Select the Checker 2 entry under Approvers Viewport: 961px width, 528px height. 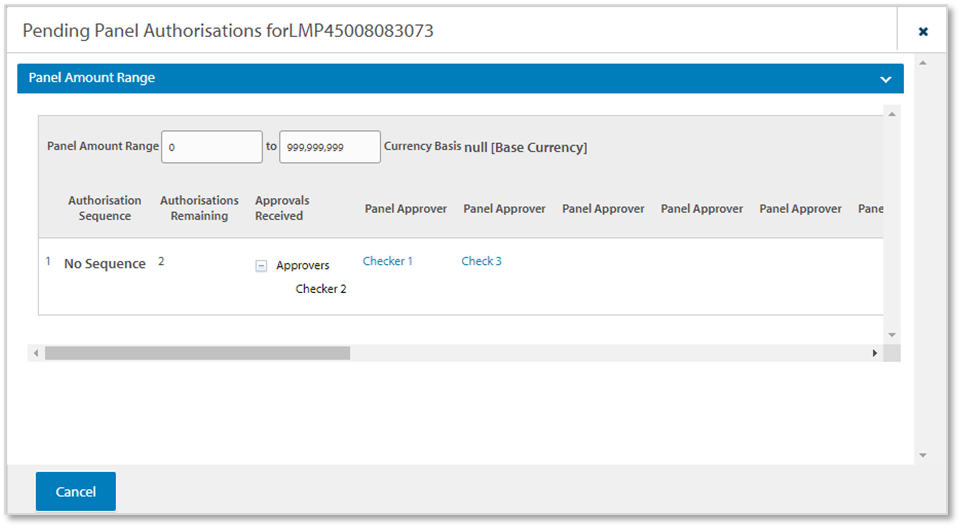(321, 289)
